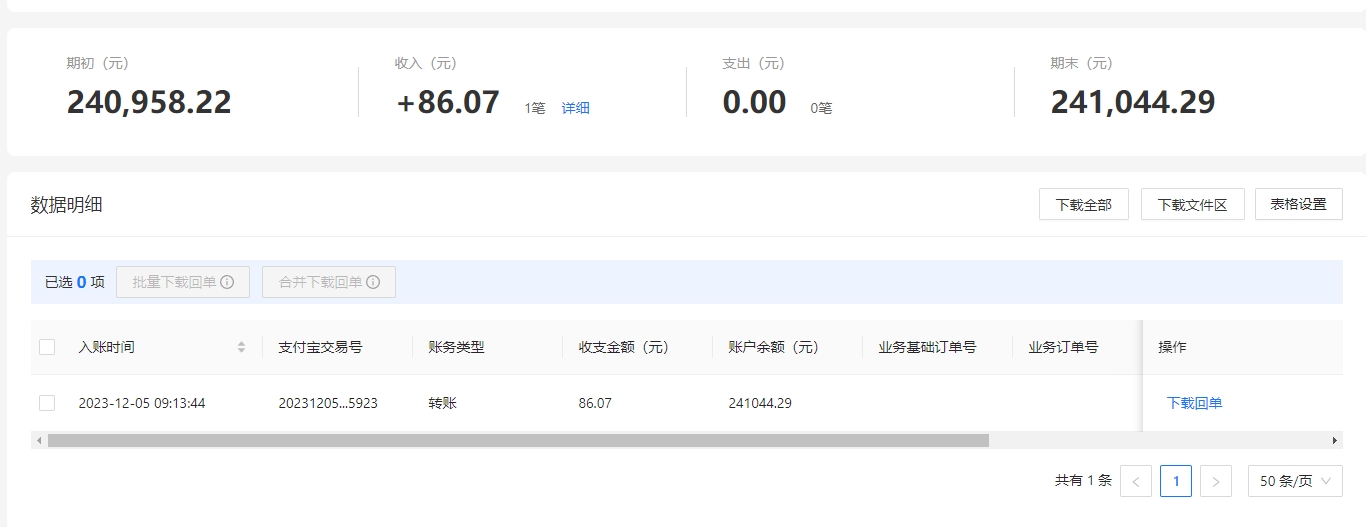1366x527 pixels.
Task: Go to previous page arrow
Action: (x=1136, y=481)
